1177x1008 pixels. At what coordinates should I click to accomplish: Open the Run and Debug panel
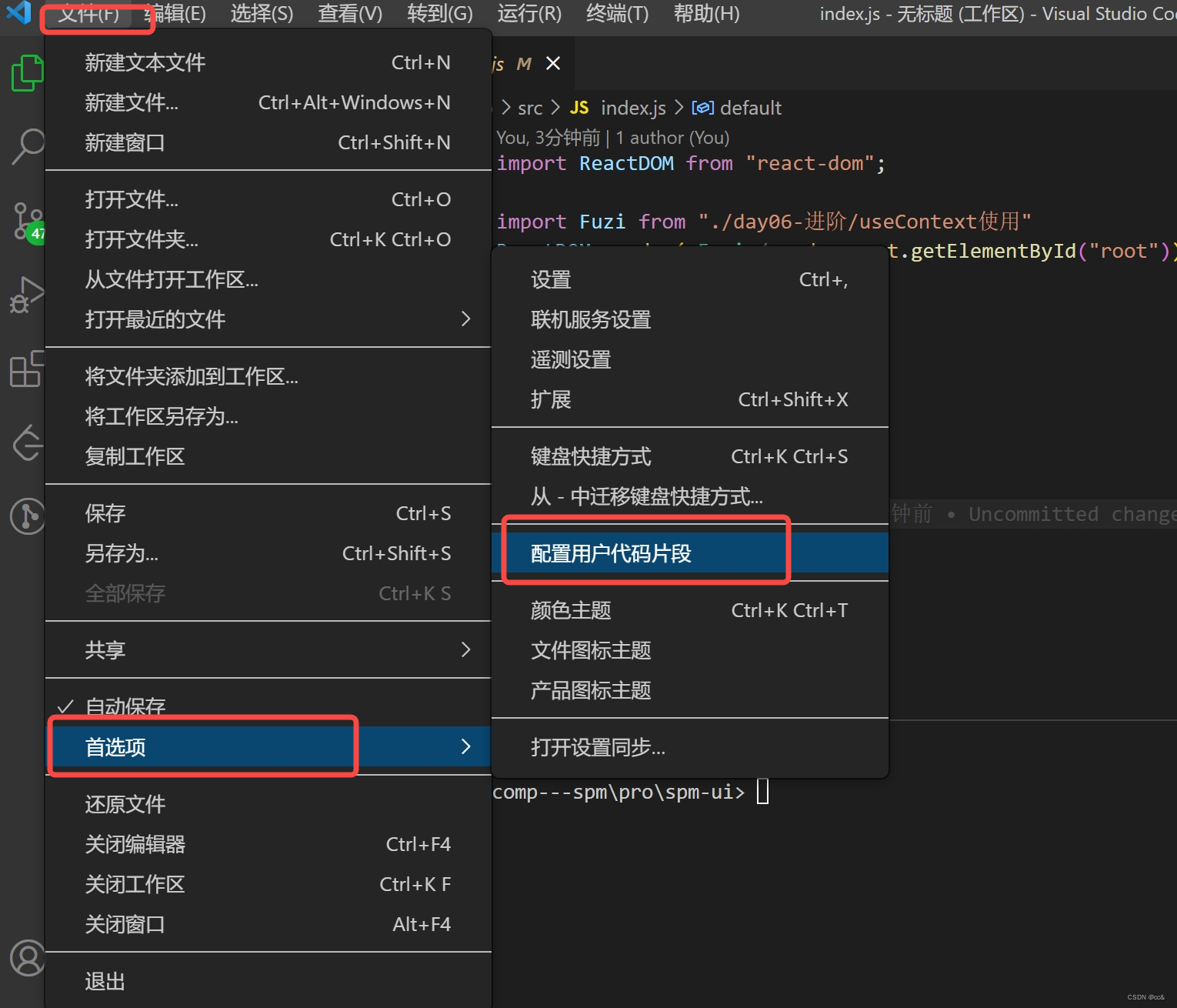pos(28,295)
